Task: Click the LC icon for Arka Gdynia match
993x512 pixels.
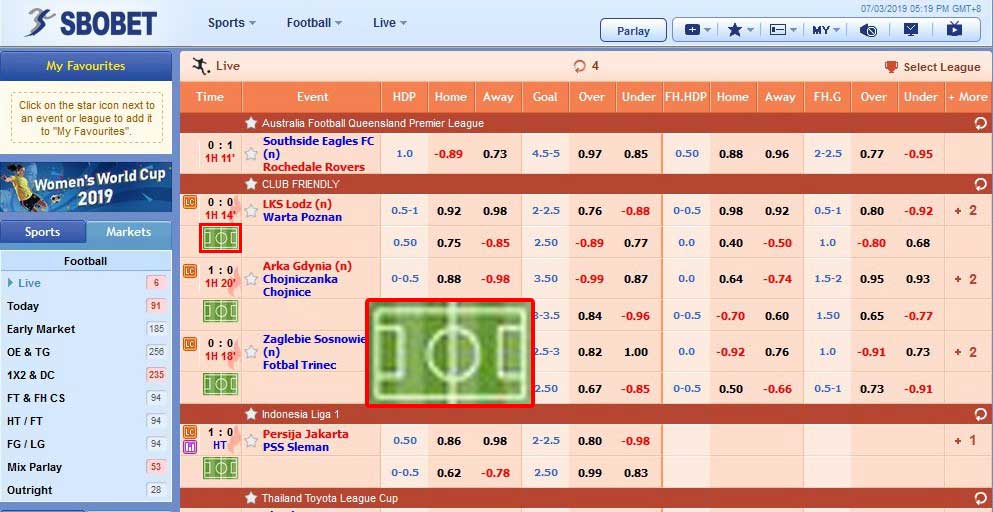Action: 189,271
